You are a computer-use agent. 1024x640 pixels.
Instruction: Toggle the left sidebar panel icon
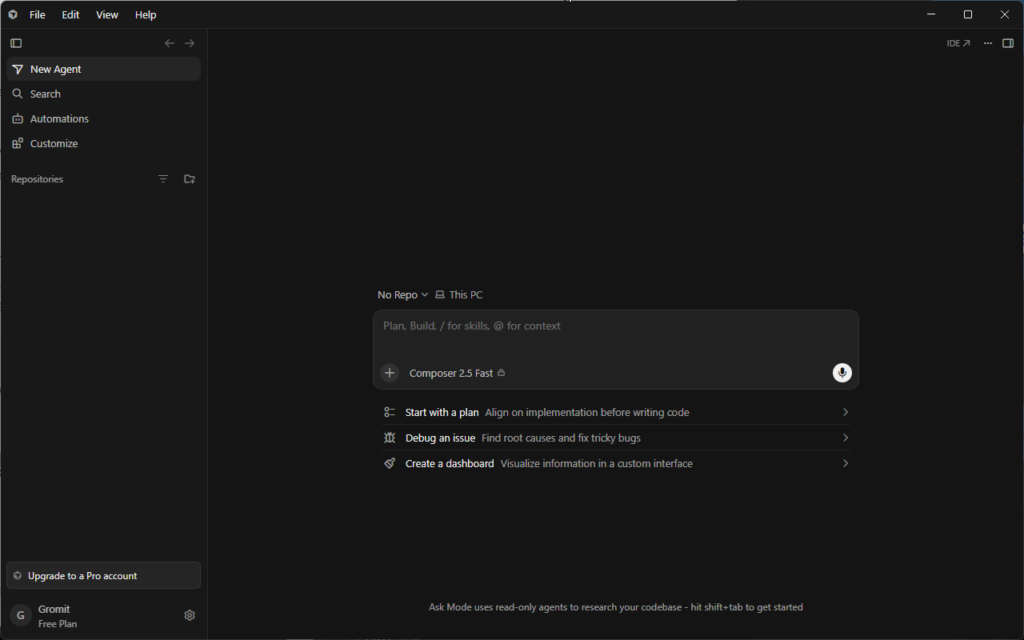point(16,43)
